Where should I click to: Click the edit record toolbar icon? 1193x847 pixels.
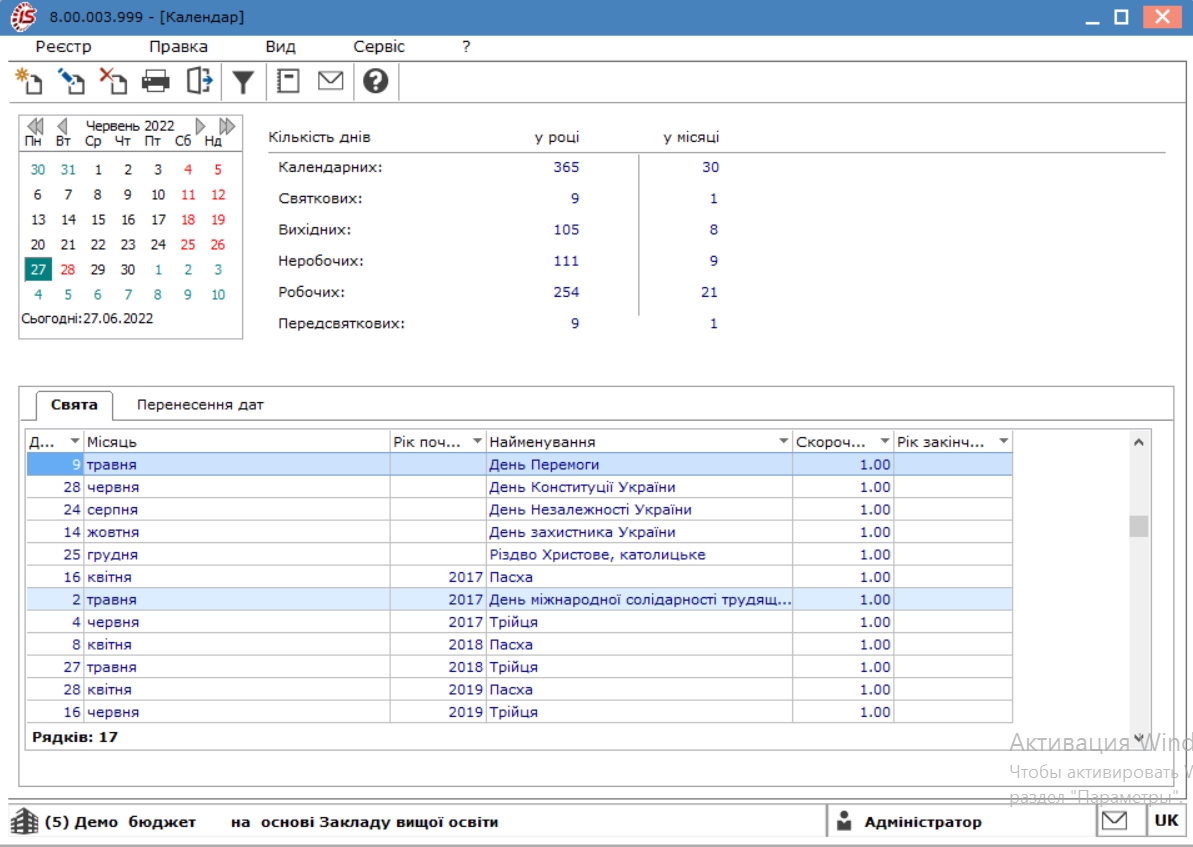point(72,81)
